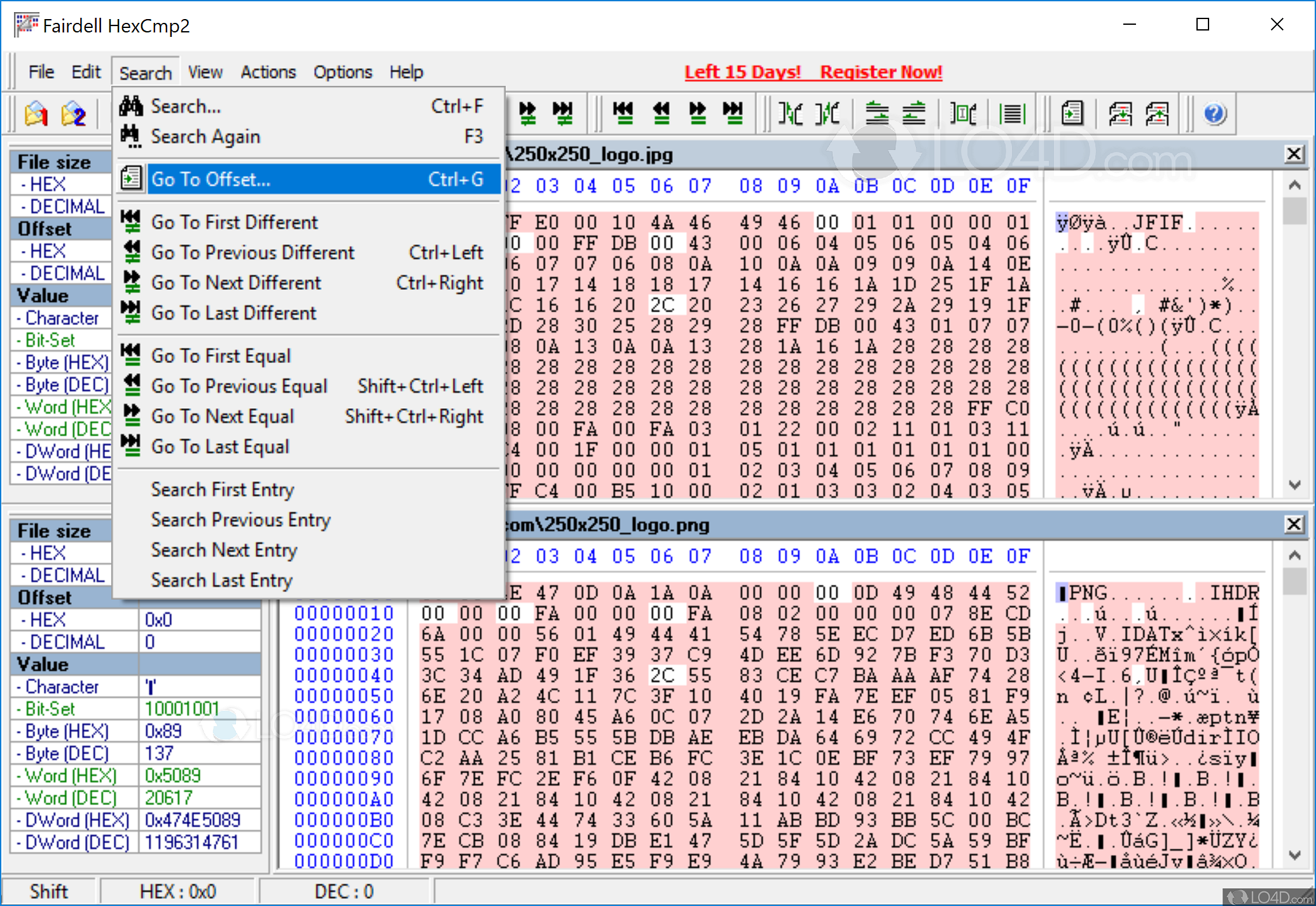
Task: Open the Actions menu
Action: pyautogui.click(x=268, y=71)
